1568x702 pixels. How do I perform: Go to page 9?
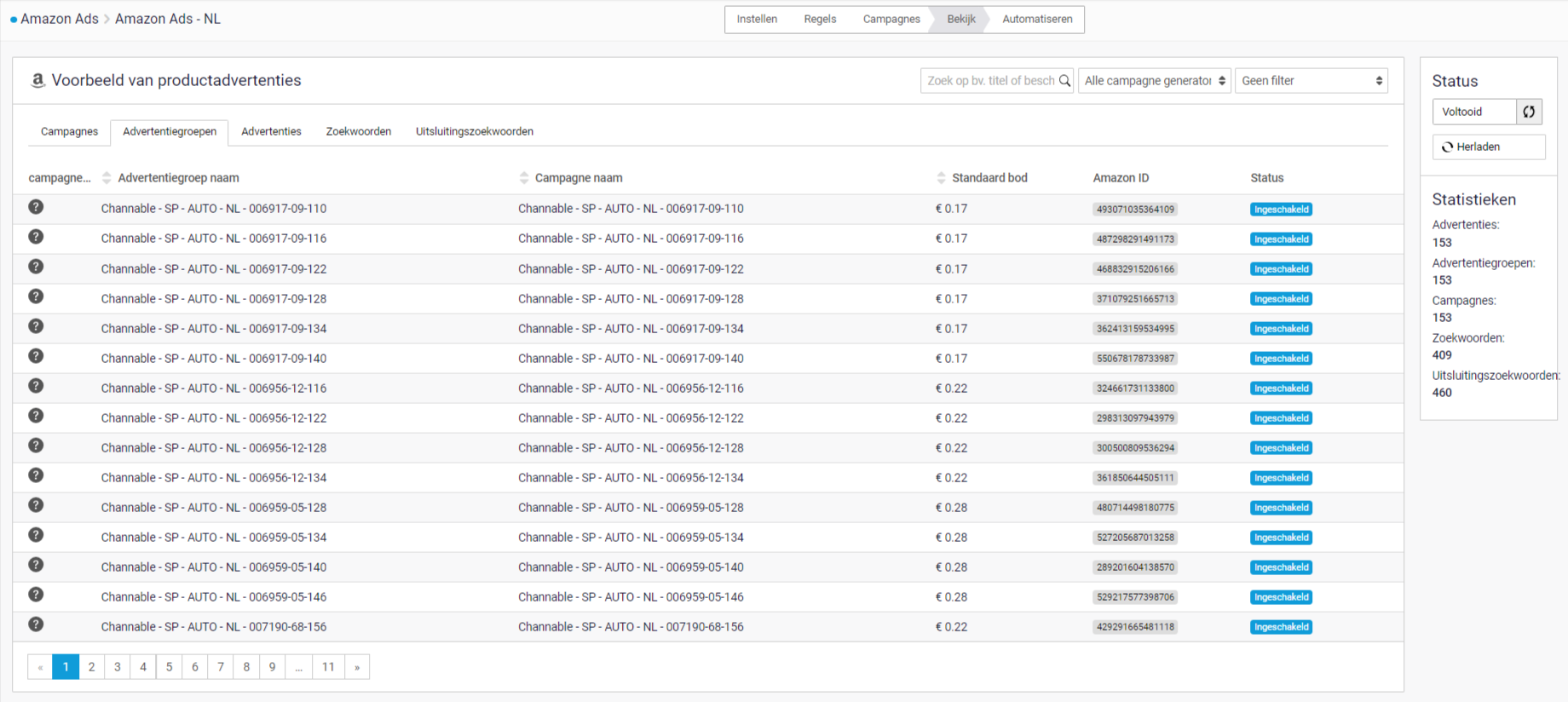coord(272,667)
